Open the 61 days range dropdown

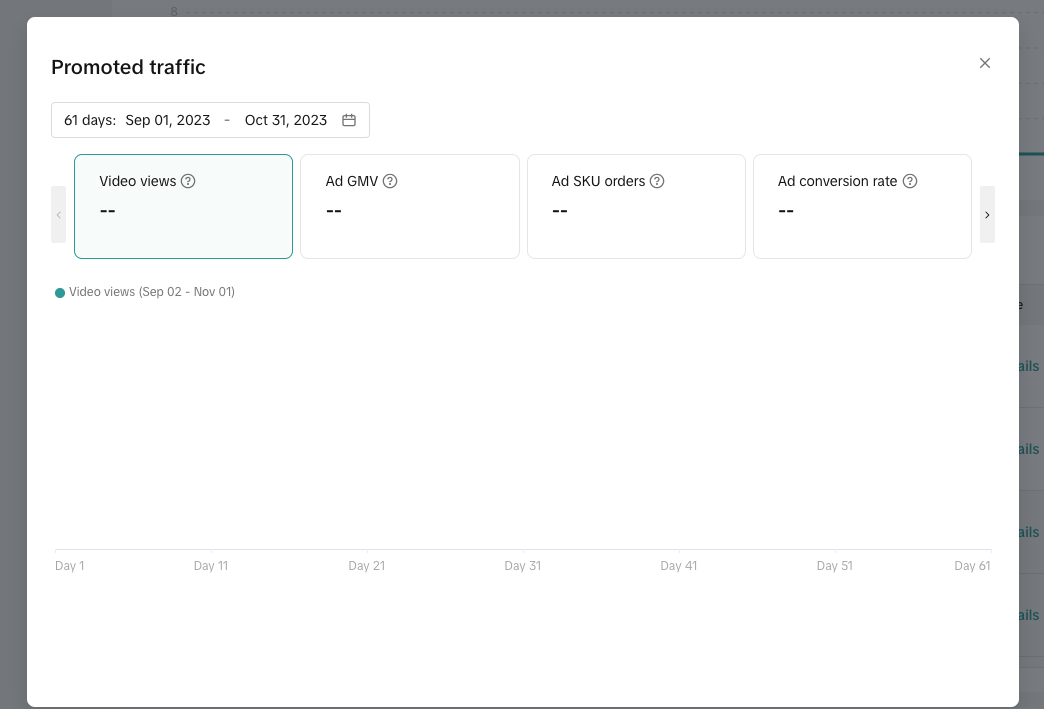90,120
